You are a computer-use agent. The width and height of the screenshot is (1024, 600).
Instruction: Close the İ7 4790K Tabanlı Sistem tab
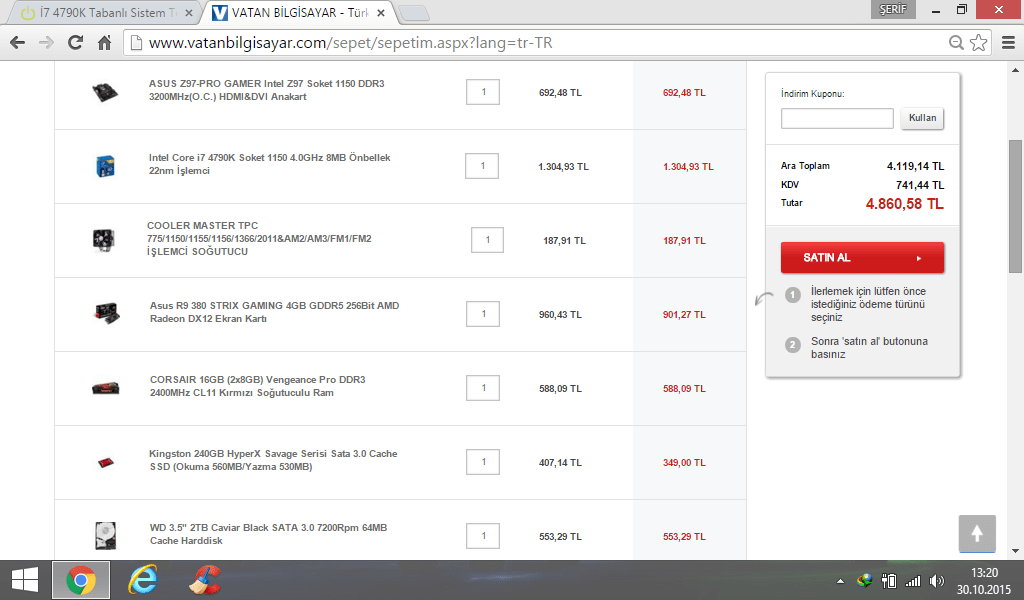[x=189, y=12]
